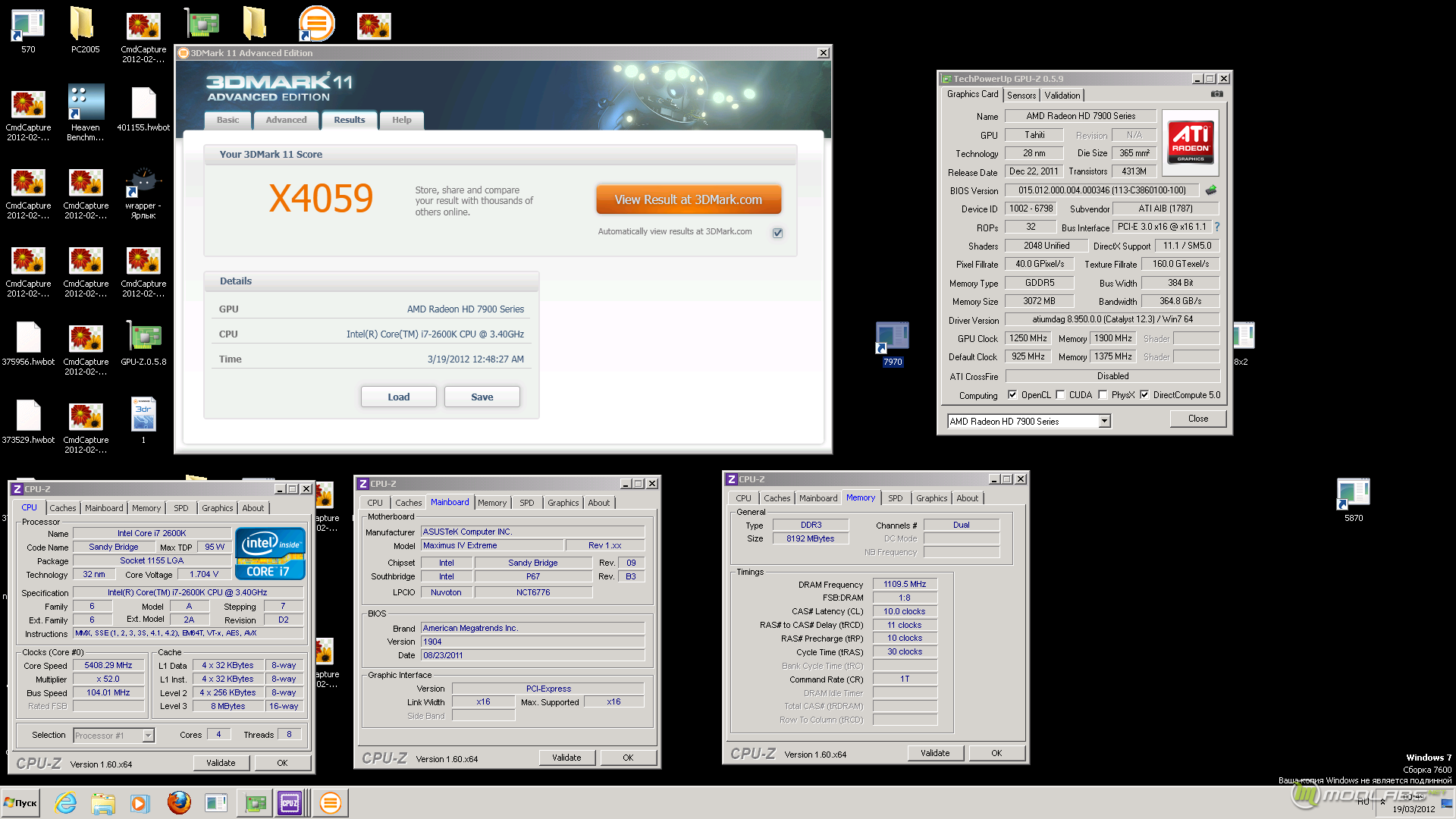Click Validate in the left CPU-Z window
Image resolution: width=1456 pixels, height=819 pixels.
(221, 763)
